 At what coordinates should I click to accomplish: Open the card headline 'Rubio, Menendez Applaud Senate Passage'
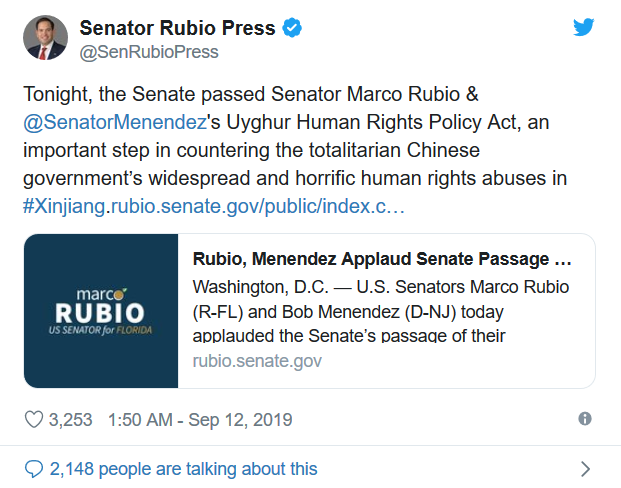pos(382,259)
